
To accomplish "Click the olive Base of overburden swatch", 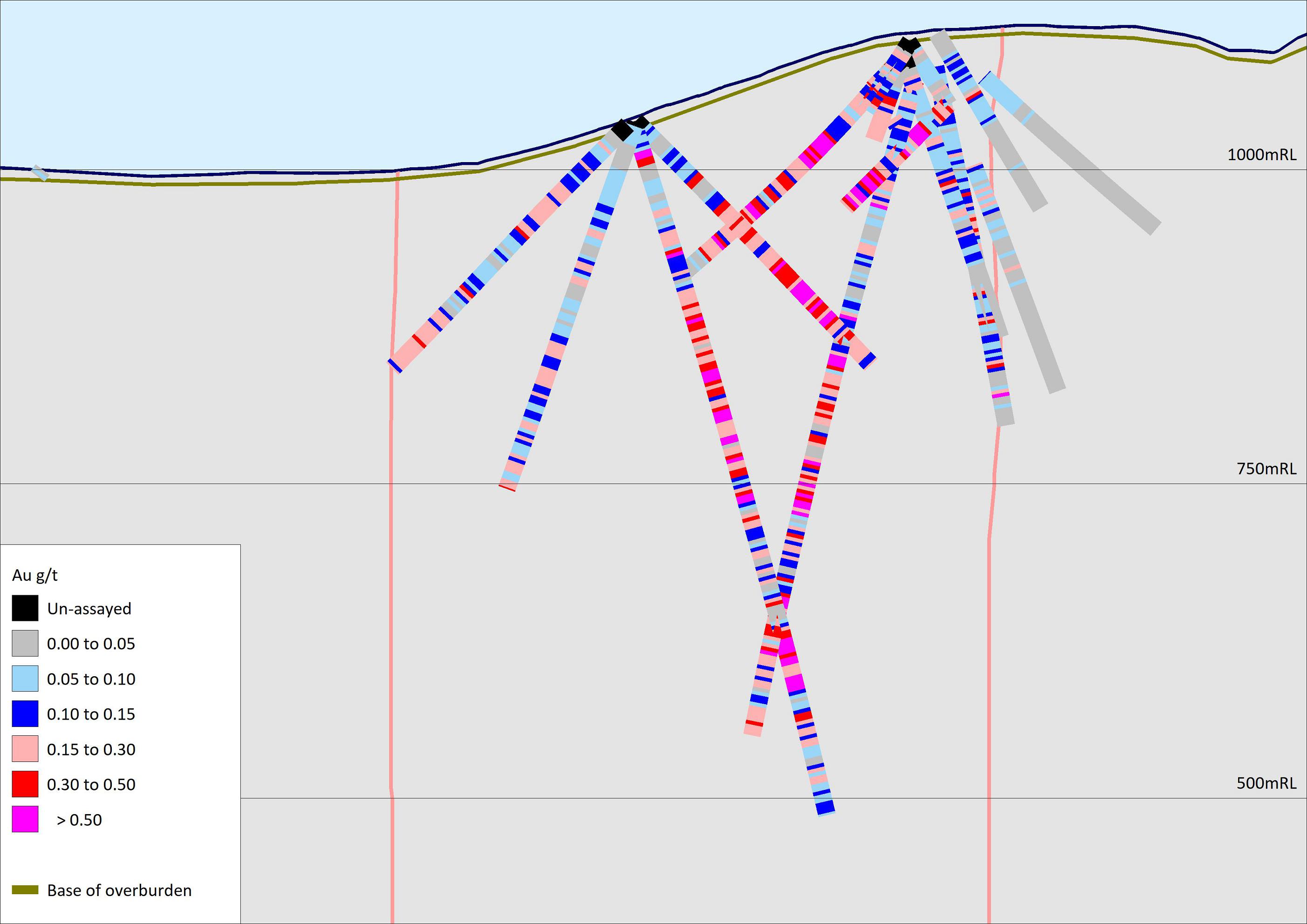I will [25, 890].
